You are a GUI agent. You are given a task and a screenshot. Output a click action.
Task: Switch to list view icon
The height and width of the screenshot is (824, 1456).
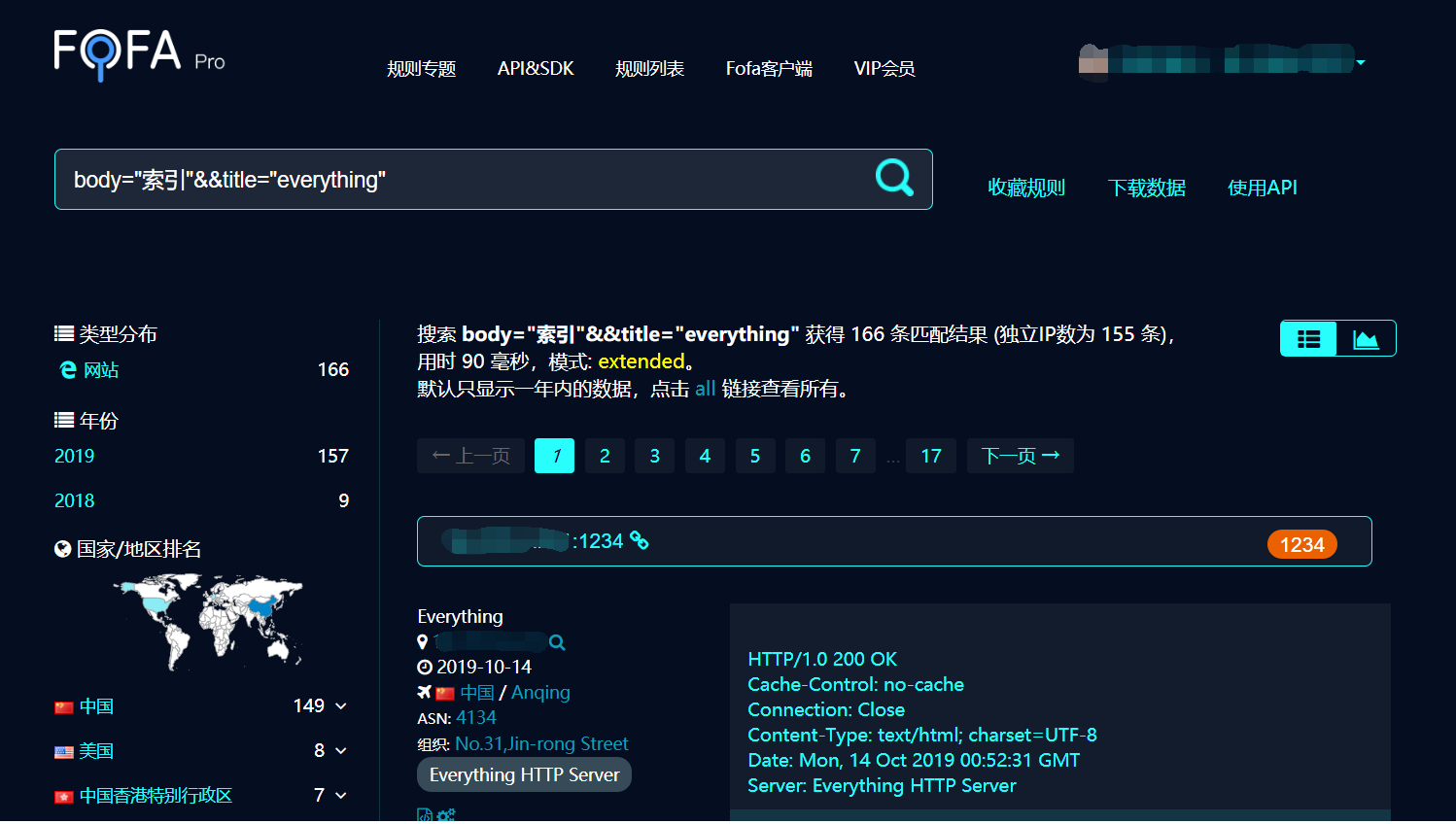(1308, 339)
